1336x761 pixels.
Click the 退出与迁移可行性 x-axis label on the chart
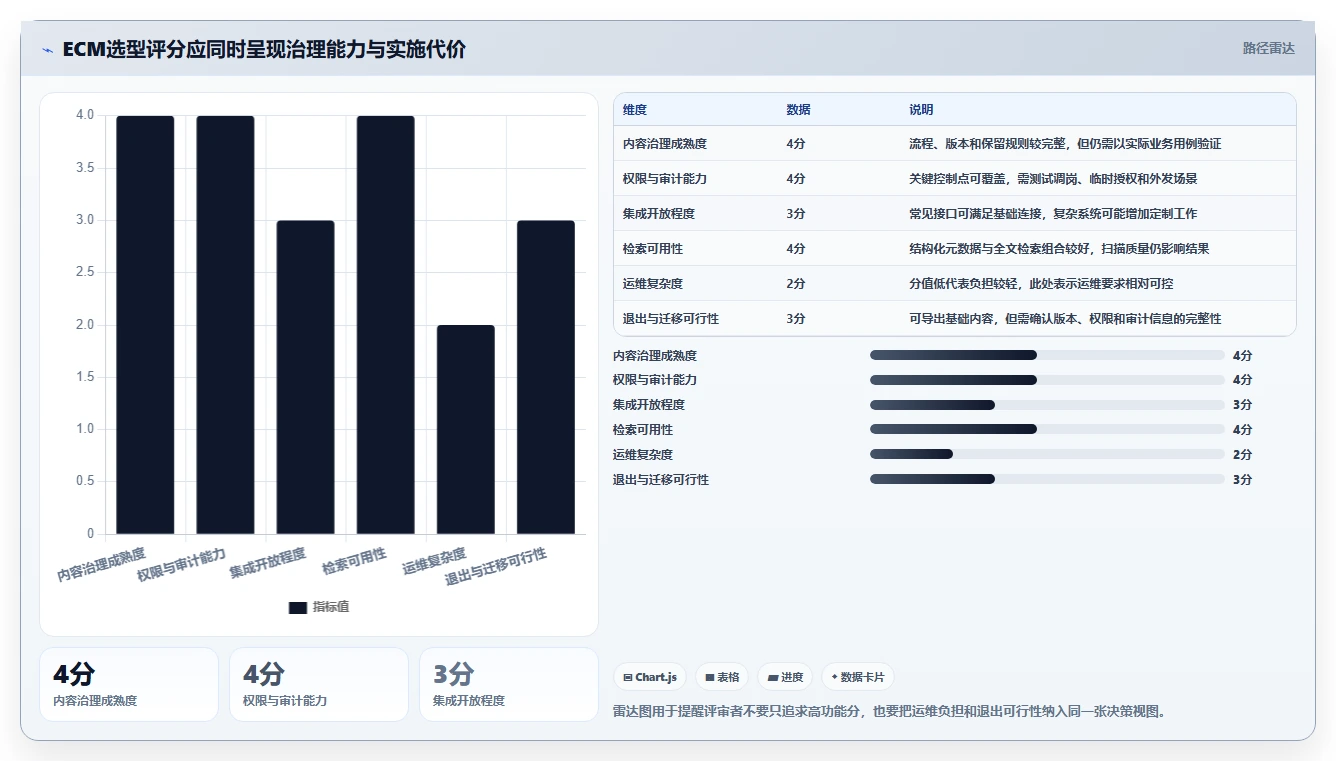497,568
